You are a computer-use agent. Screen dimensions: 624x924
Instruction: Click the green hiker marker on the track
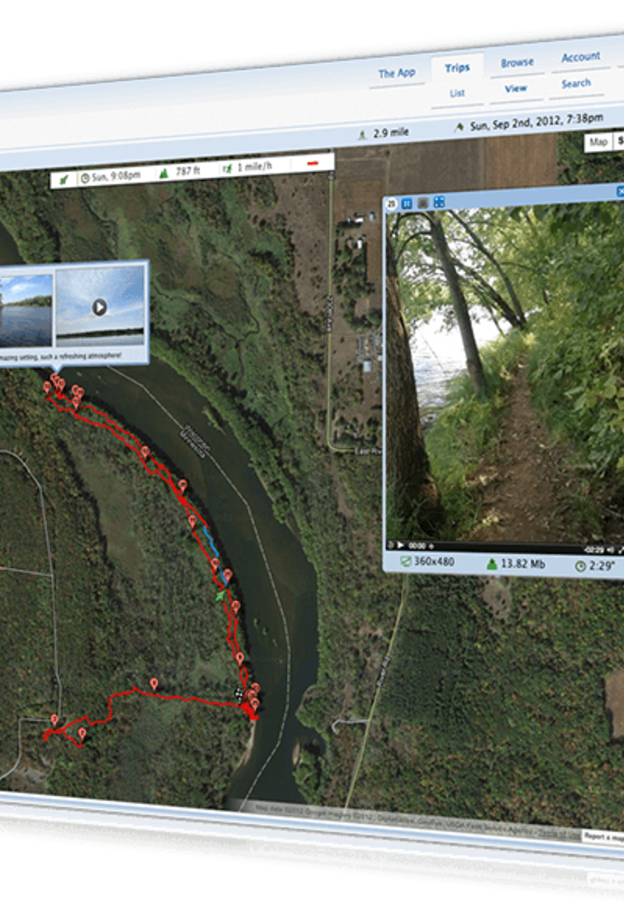tap(220, 596)
